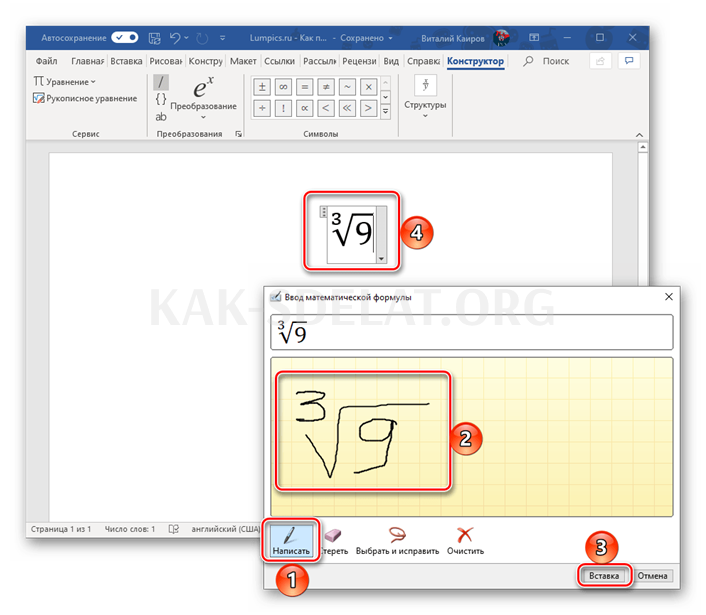The image size is (706, 615).
Task: Click Очистить to clear the ink
Action: click(x=465, y=541)
